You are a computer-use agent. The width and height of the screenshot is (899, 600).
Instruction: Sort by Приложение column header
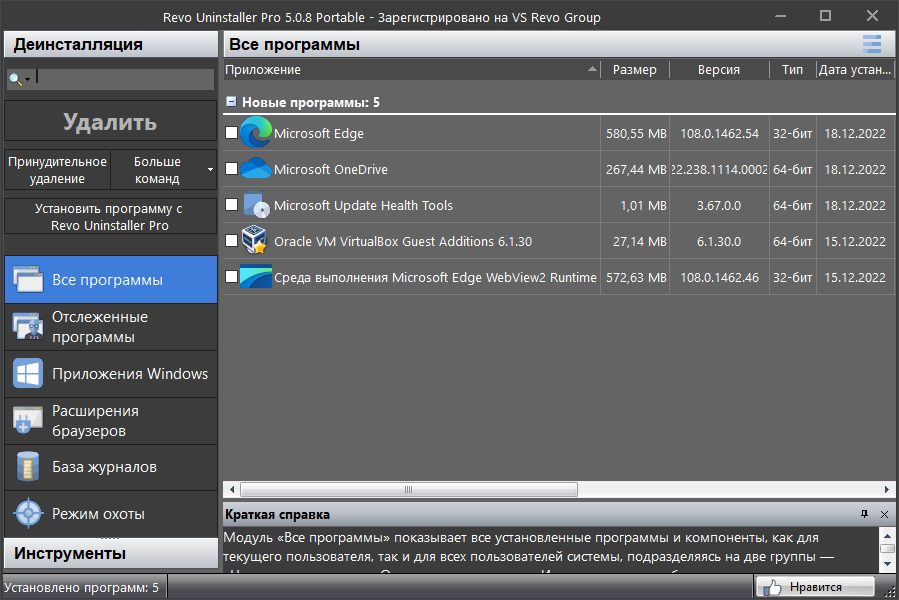click(411, 69)
